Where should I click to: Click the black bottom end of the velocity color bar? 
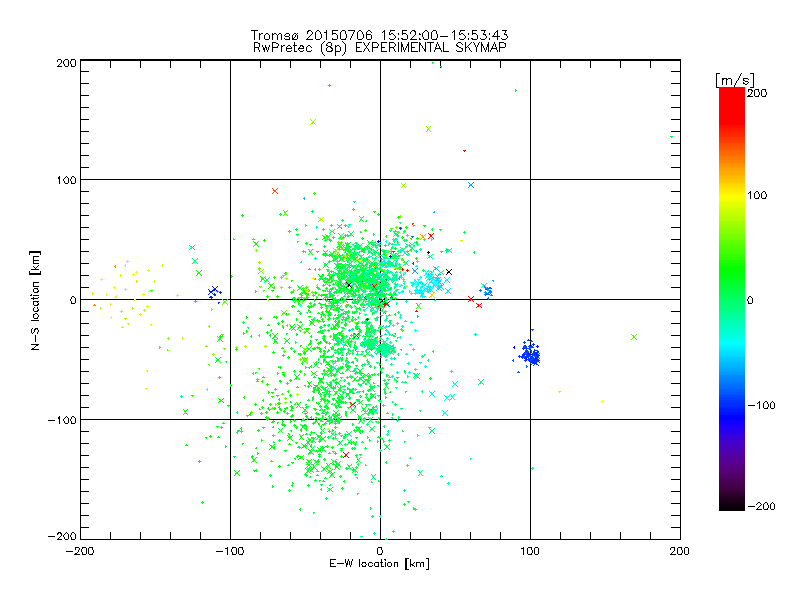732,504
